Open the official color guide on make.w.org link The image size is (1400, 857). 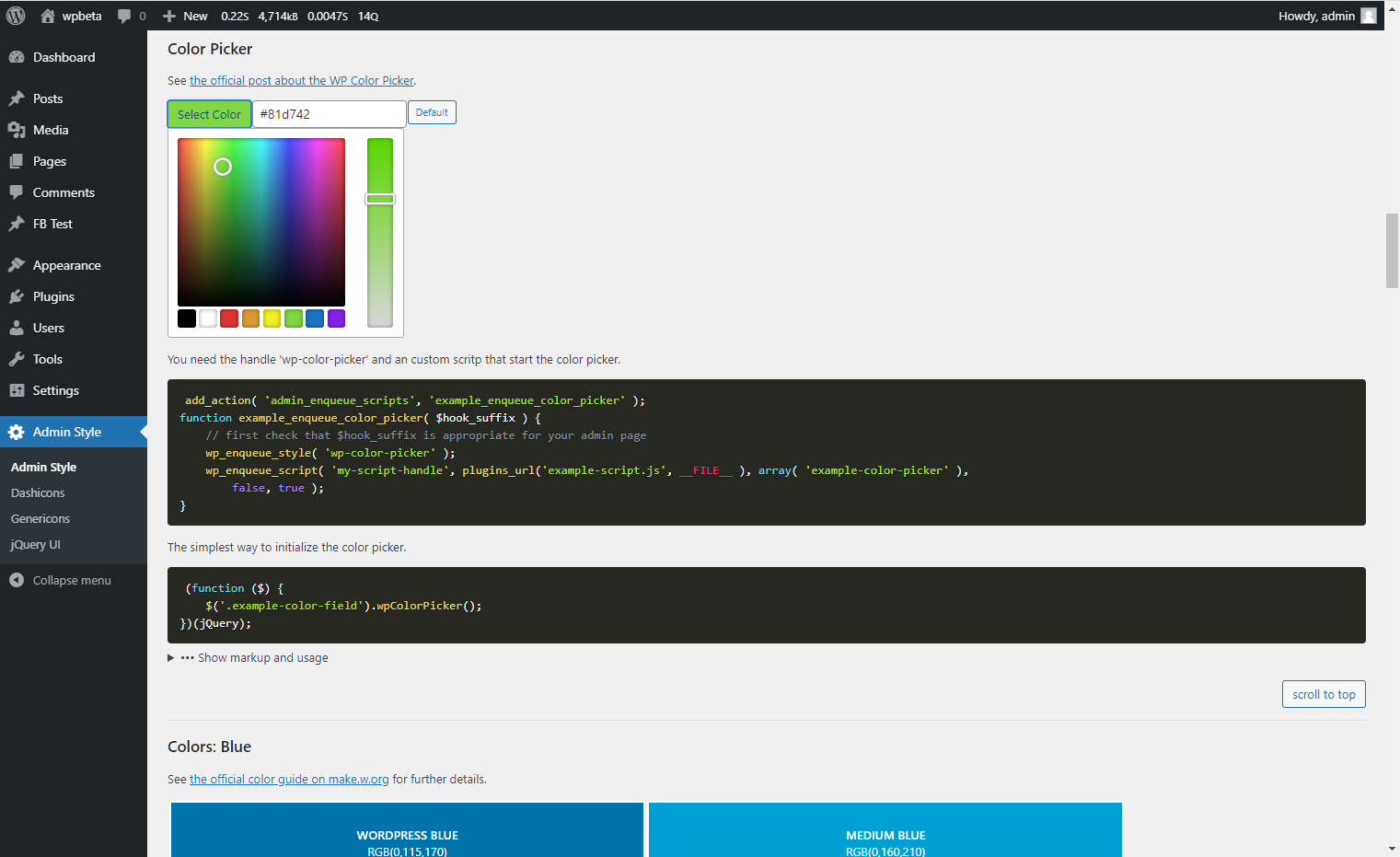[x=289, y=779]
